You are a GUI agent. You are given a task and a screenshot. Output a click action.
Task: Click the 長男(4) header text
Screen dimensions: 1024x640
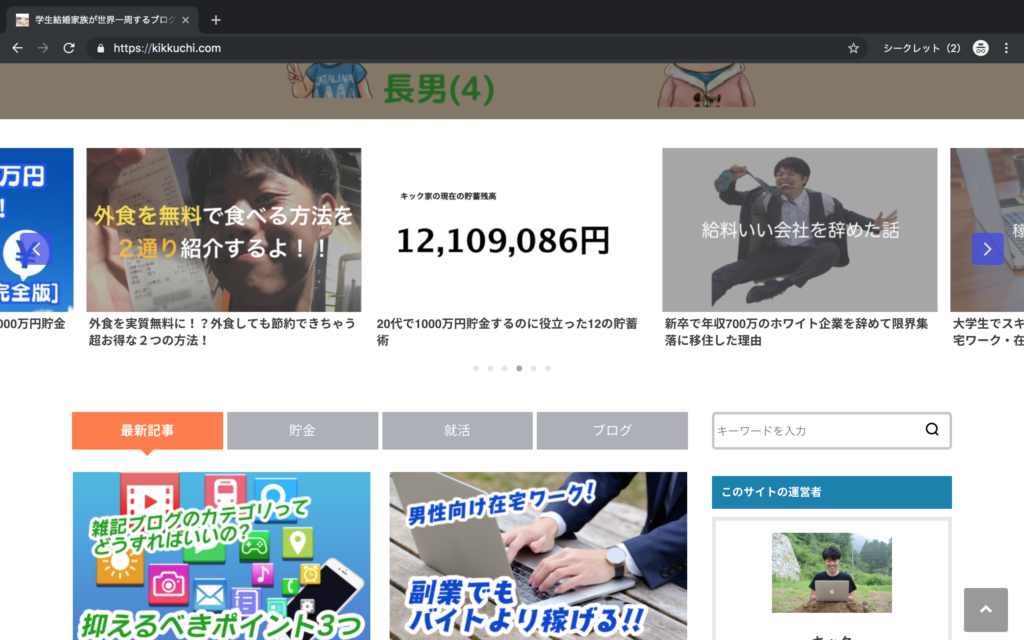pyautogui.click(x=438, y=89)
